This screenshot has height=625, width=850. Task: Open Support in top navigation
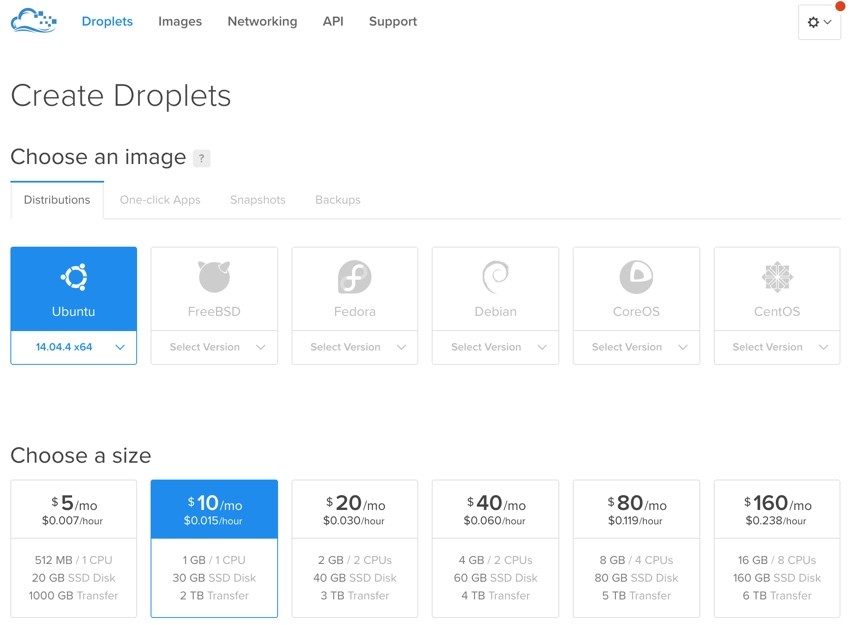pos(393,21)
